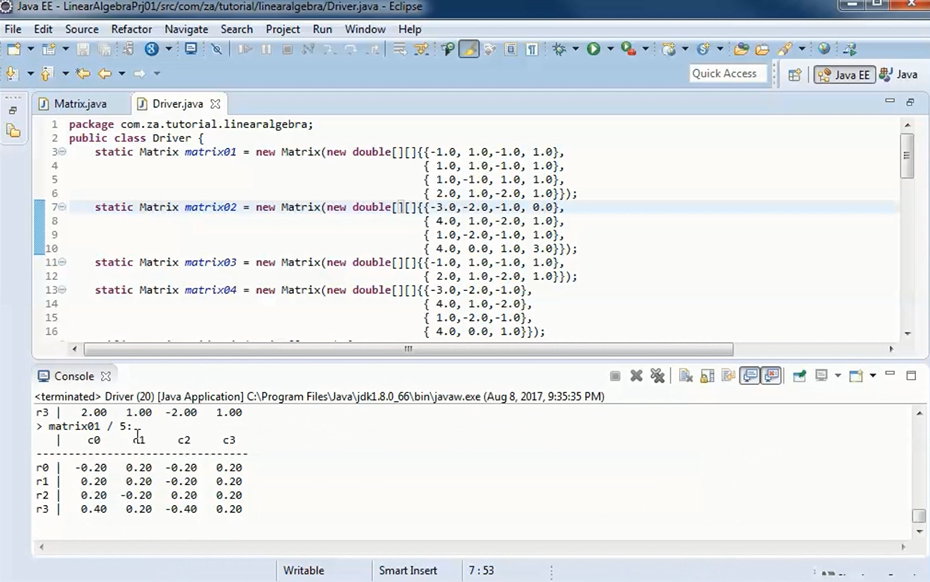
Task: Click the Quick Access field
Action: pos(728,73)
